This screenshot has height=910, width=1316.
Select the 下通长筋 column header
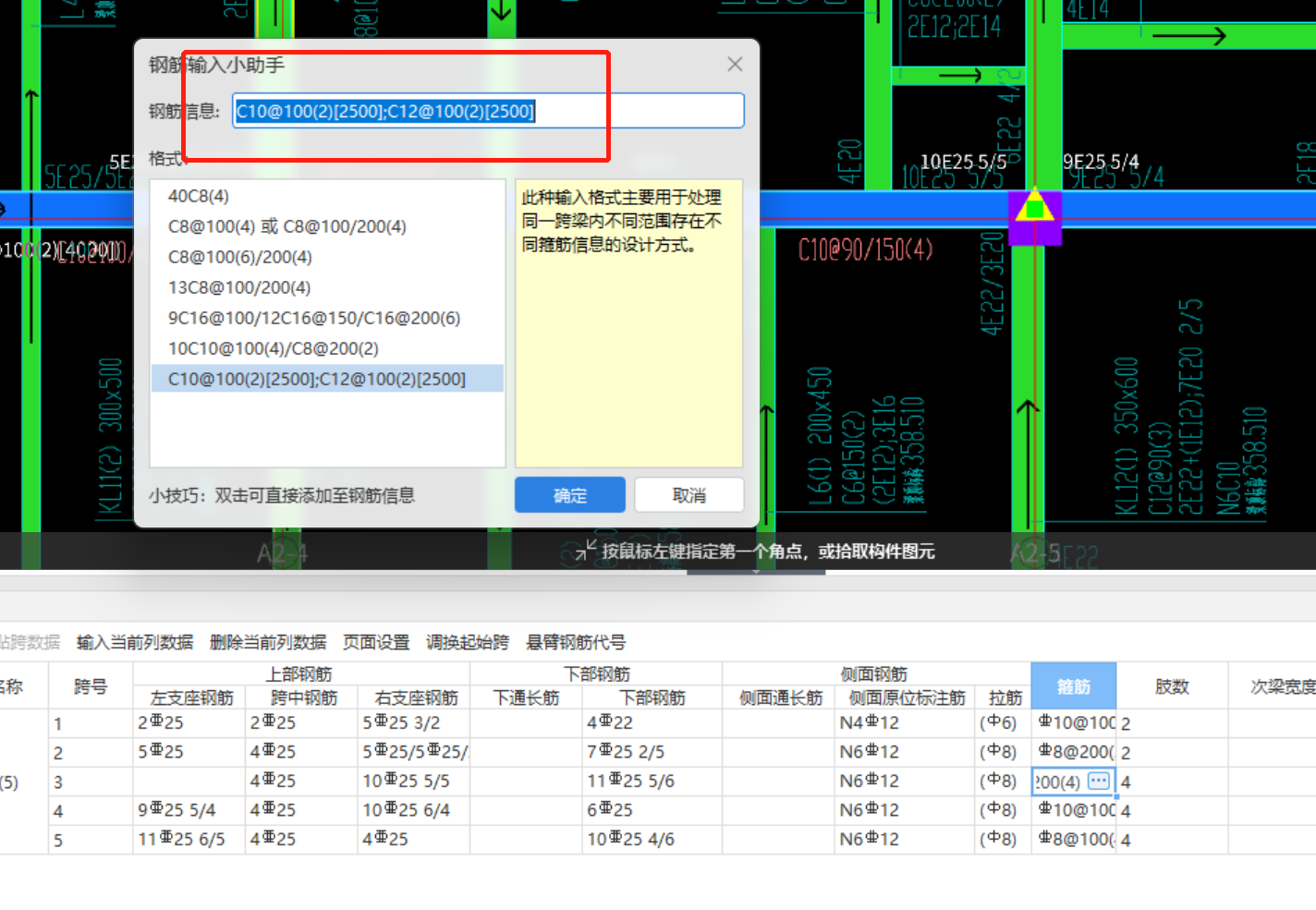[526, 698]
